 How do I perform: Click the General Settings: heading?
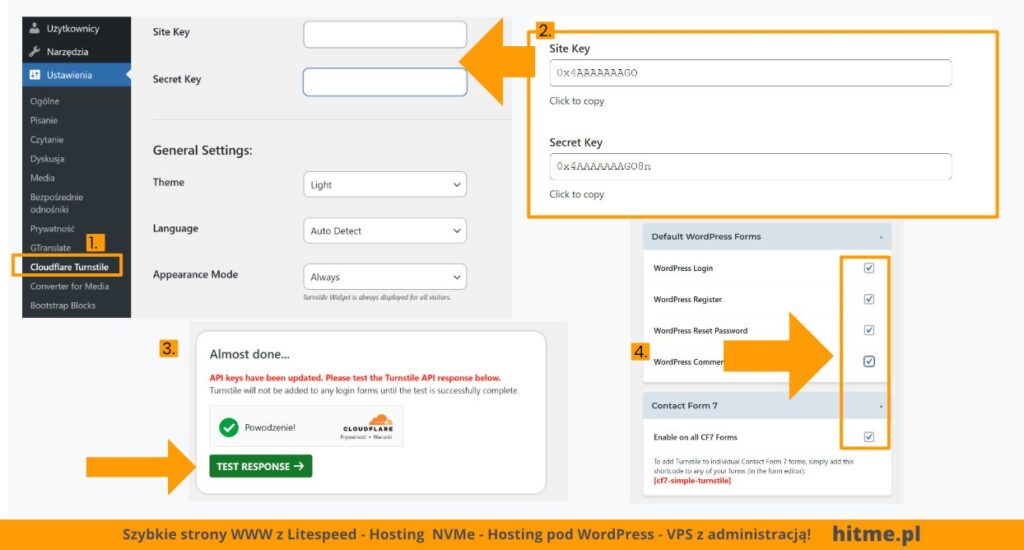[202, 150]
